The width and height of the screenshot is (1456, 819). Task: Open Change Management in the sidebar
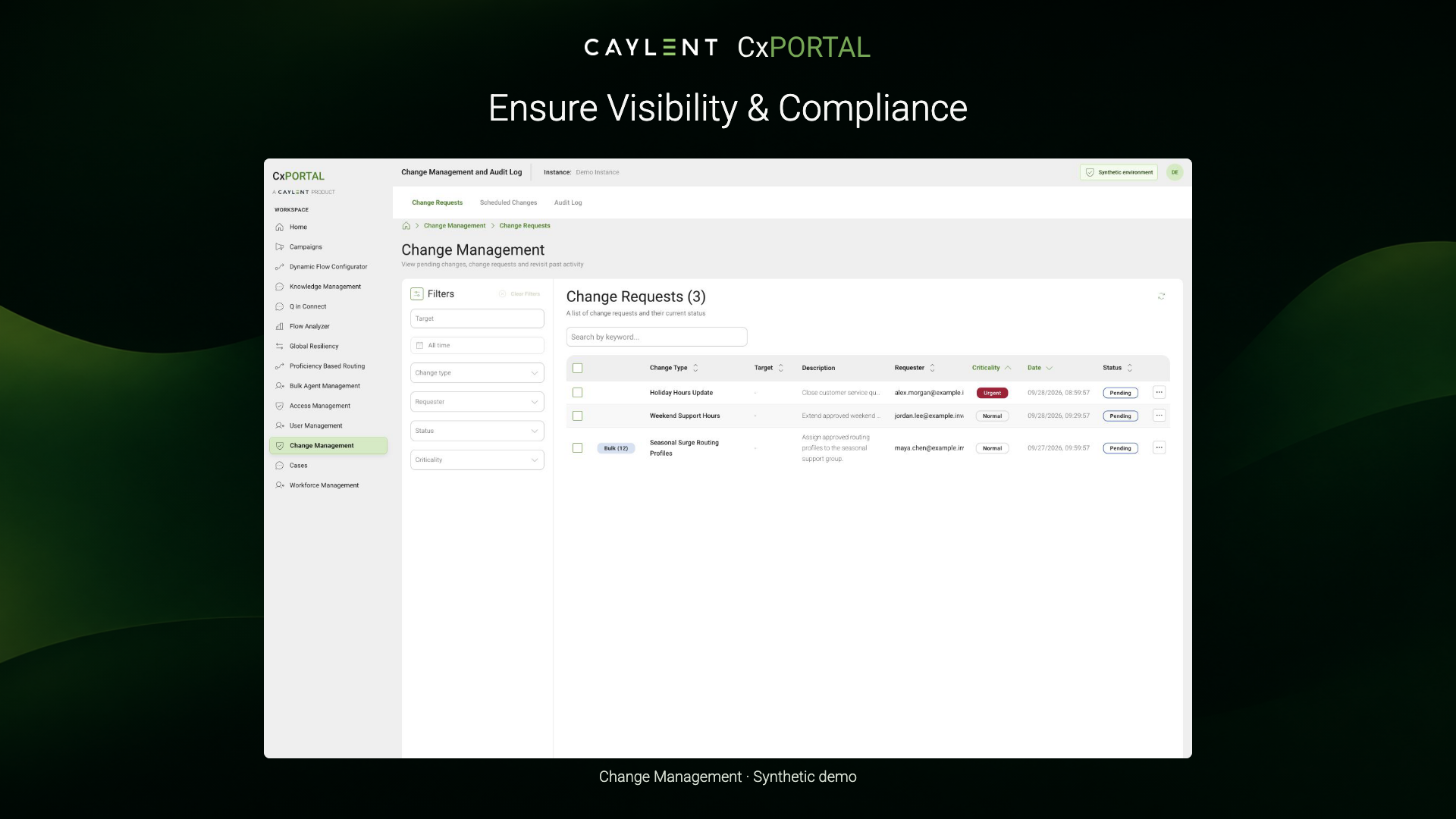(328, 446)
